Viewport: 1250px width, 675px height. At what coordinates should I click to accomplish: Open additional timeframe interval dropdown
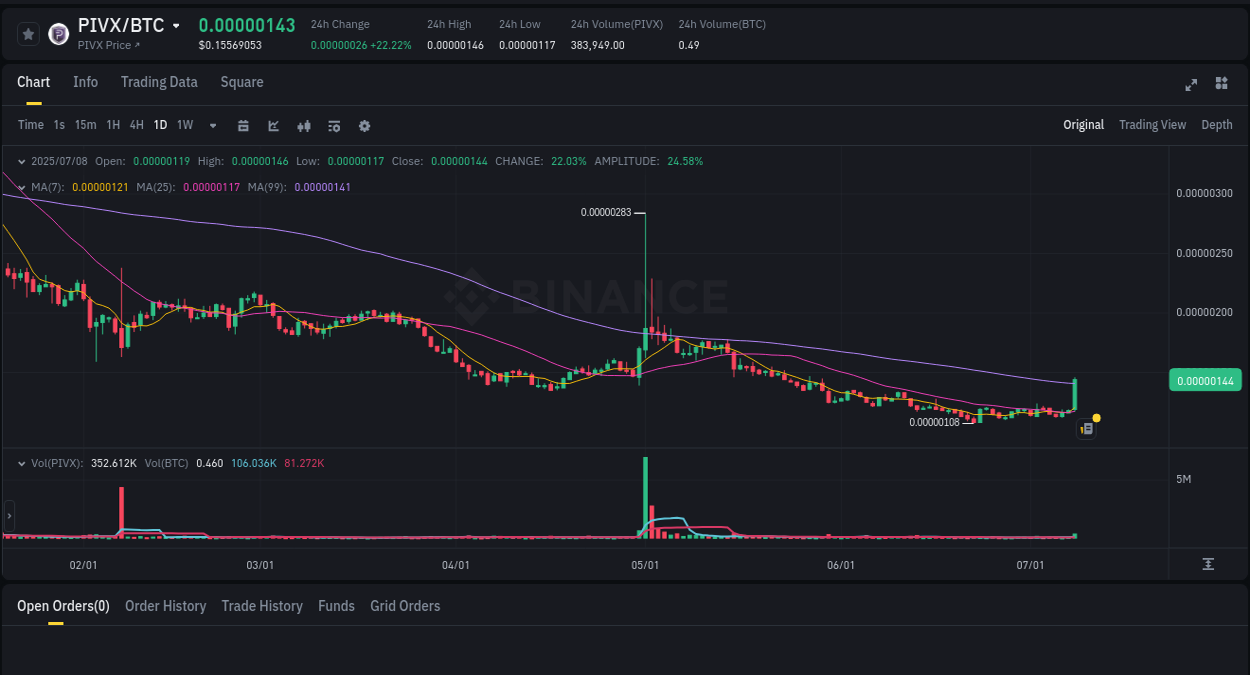pos(211,125)
